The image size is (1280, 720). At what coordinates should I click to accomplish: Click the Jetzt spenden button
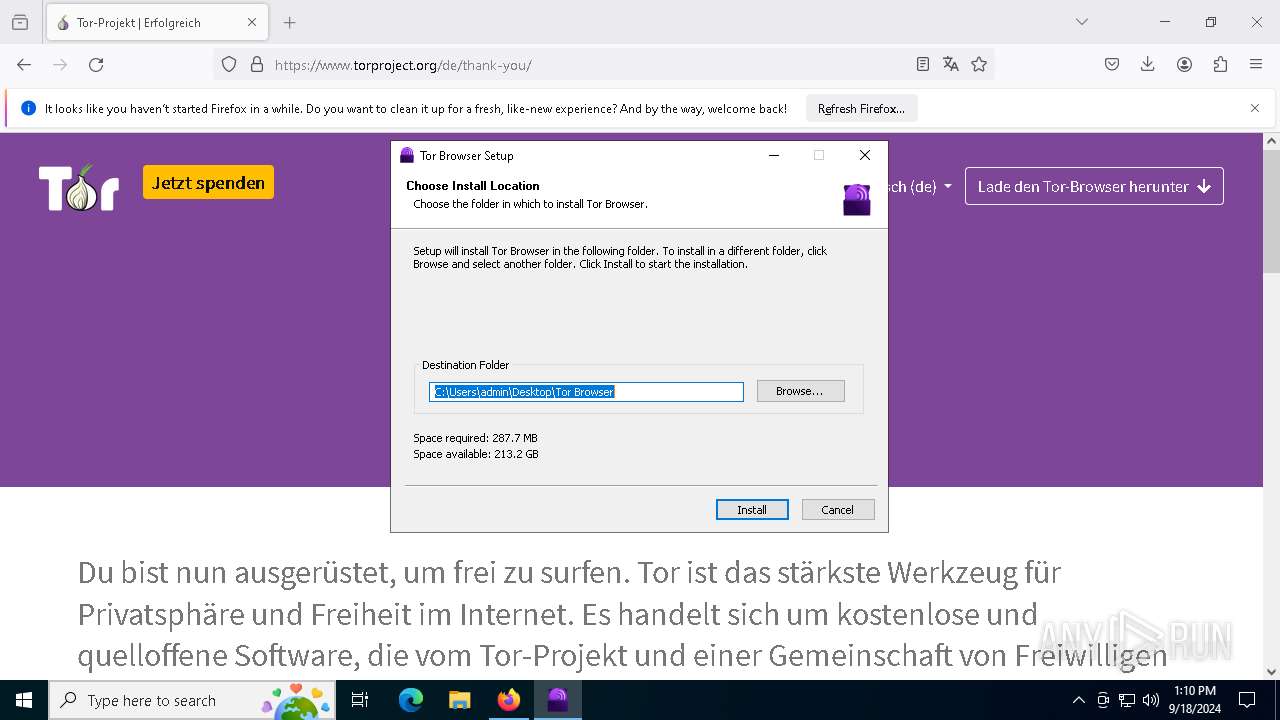pyautogui.click(x=208, y=183)
